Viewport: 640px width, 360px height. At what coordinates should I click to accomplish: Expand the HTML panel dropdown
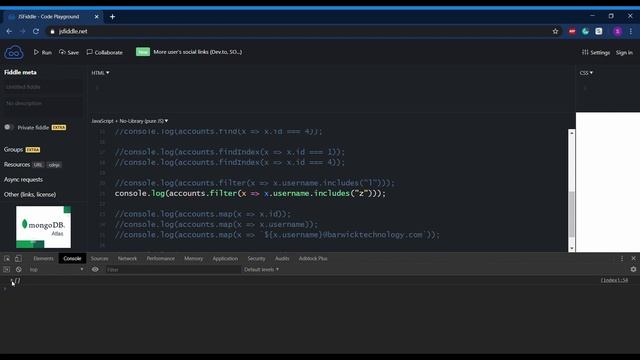coord(100,73)
